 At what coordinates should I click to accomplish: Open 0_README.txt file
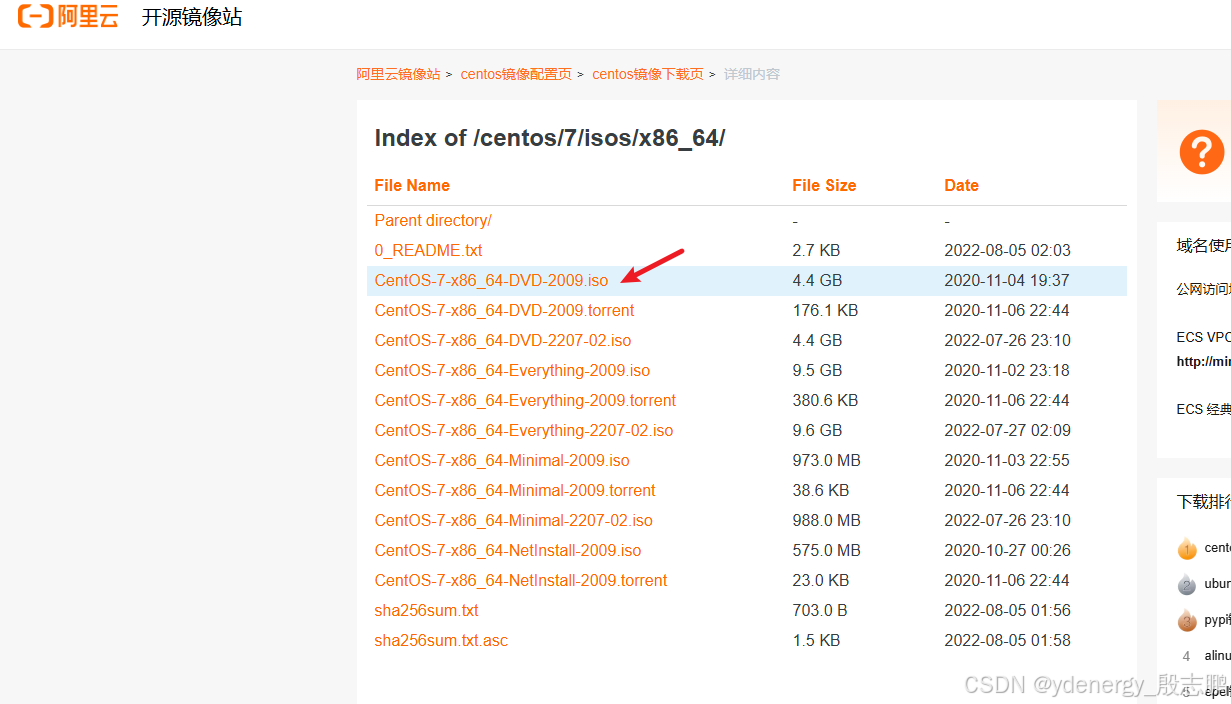click(428, 250)
